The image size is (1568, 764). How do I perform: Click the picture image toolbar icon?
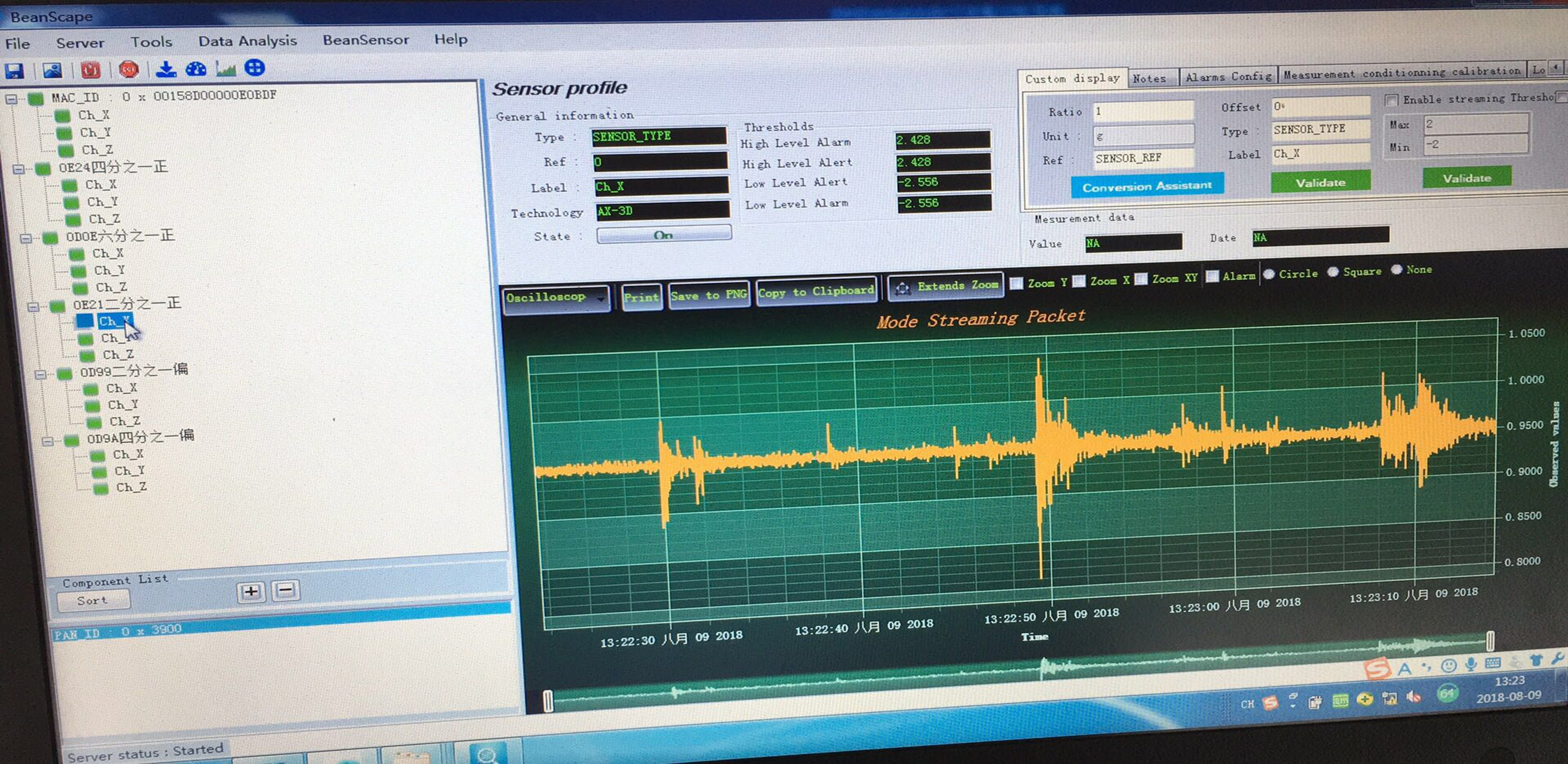pos(53,70)
